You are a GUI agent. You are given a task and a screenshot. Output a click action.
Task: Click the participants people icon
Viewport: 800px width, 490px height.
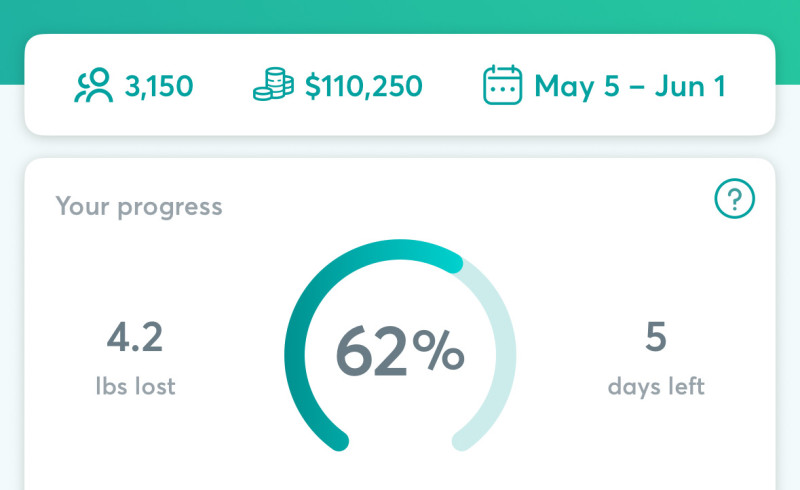tap(93, 85)
